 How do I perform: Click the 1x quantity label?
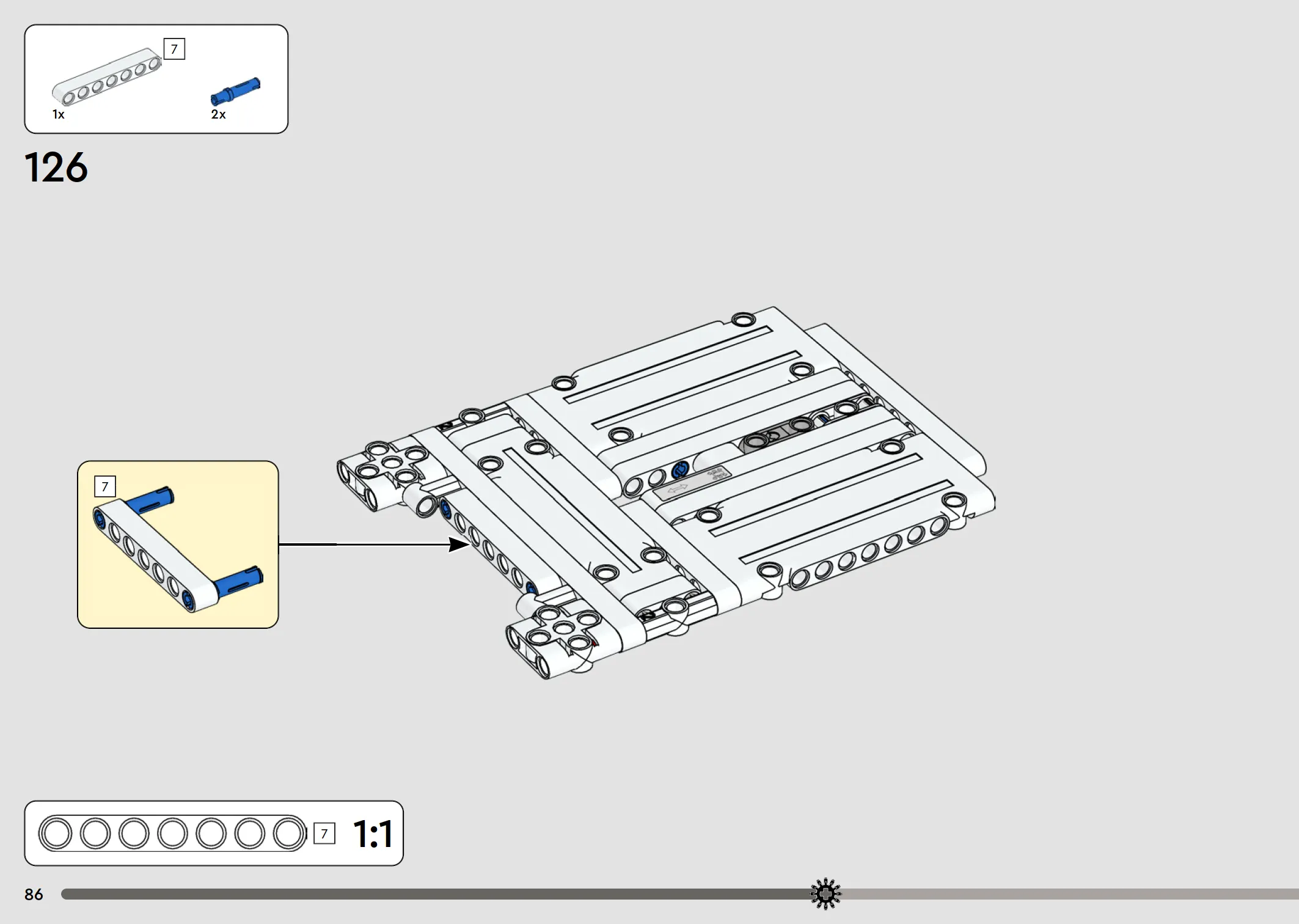click(x=58, y=114)
